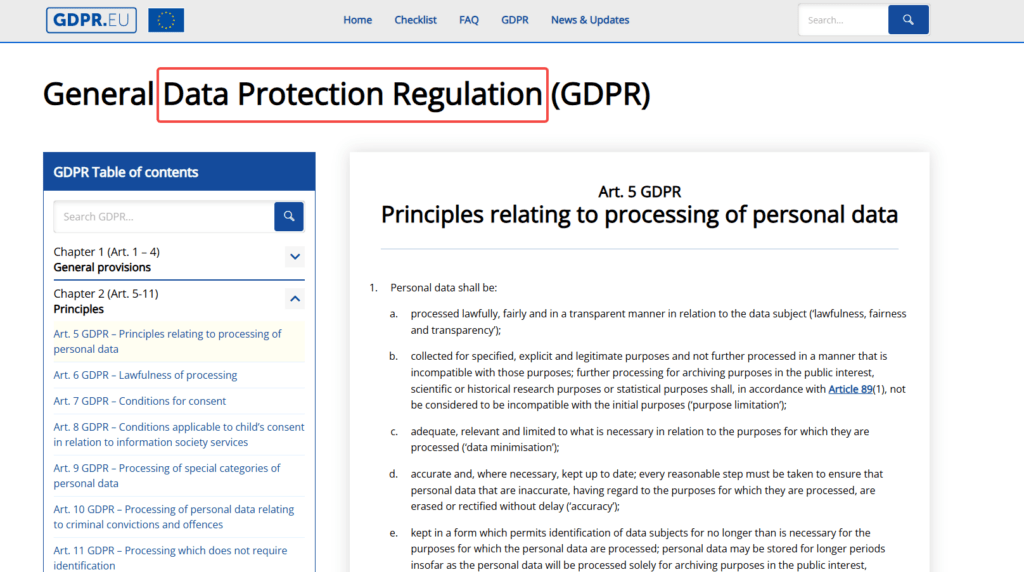Open Art. 5 GDPR Principles sidebar link

167,341
